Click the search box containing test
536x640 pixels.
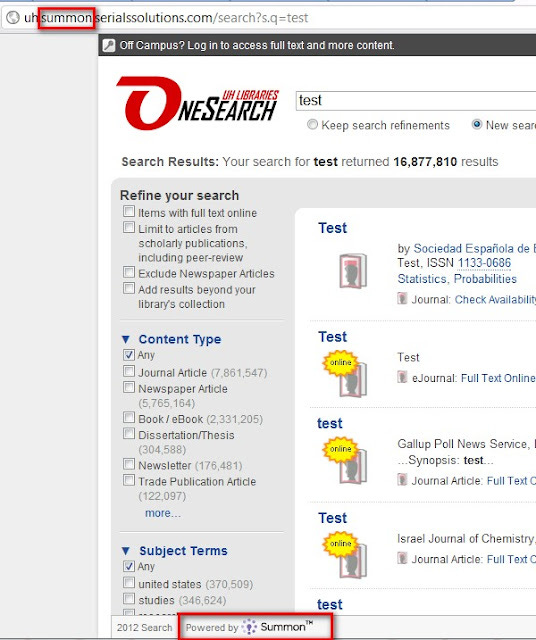416,100
